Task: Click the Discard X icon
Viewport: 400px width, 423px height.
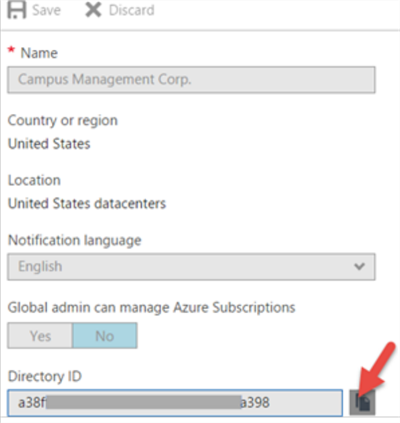Action: pyautogui.click(x=93, y=10)
